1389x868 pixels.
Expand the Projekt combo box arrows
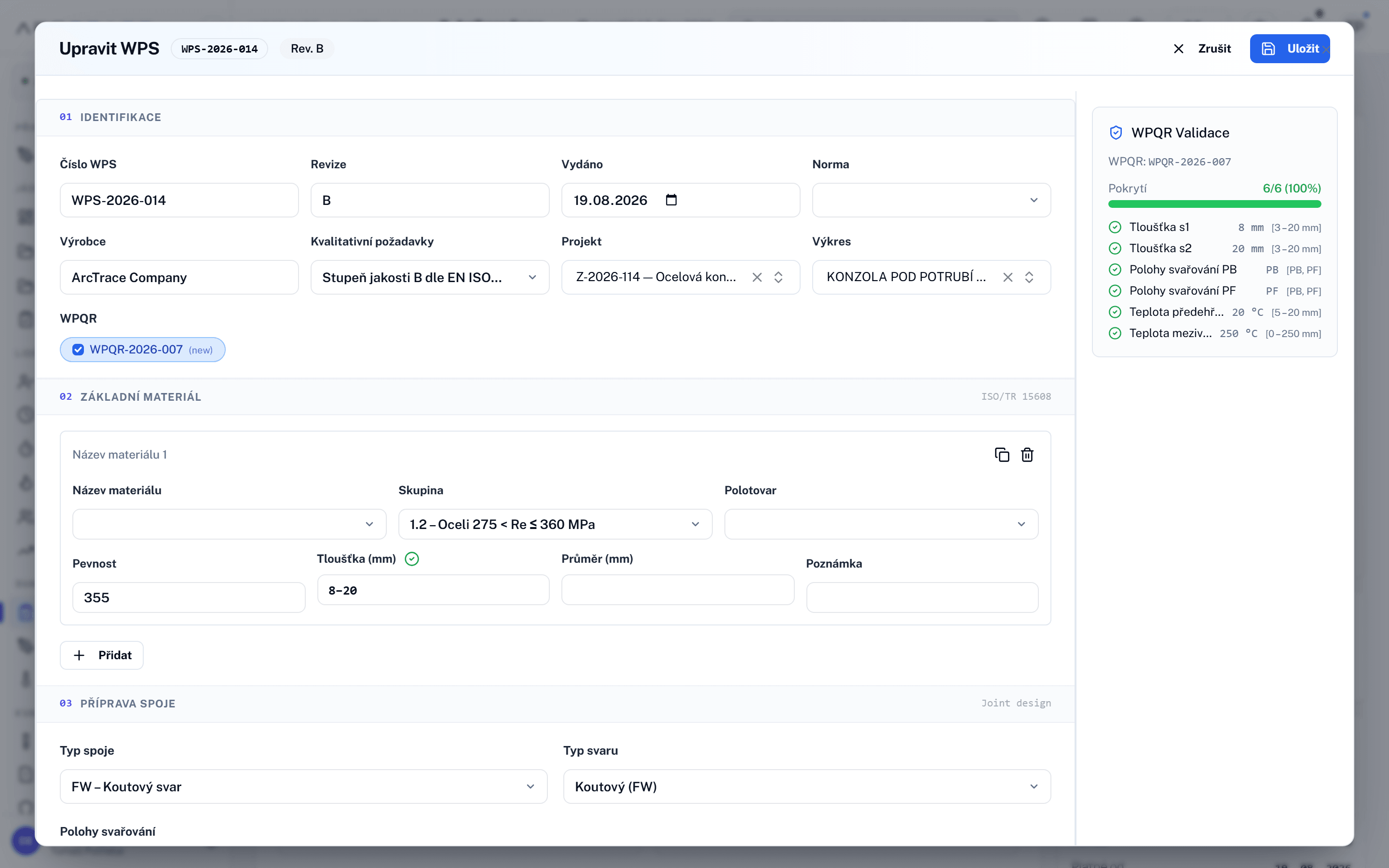coord(778,277)
